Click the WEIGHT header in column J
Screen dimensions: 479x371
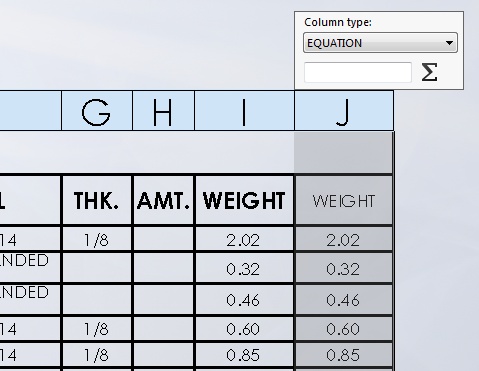click(344, 200)
